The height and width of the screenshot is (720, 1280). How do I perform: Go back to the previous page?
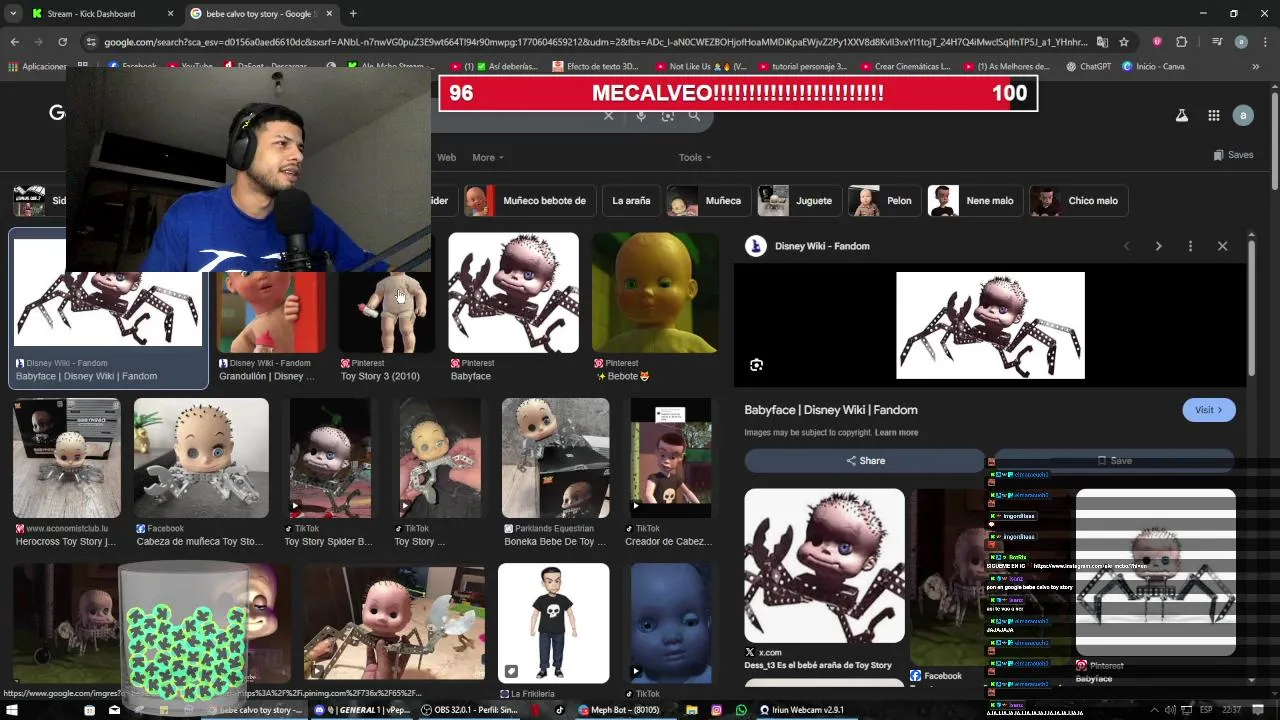14,42
